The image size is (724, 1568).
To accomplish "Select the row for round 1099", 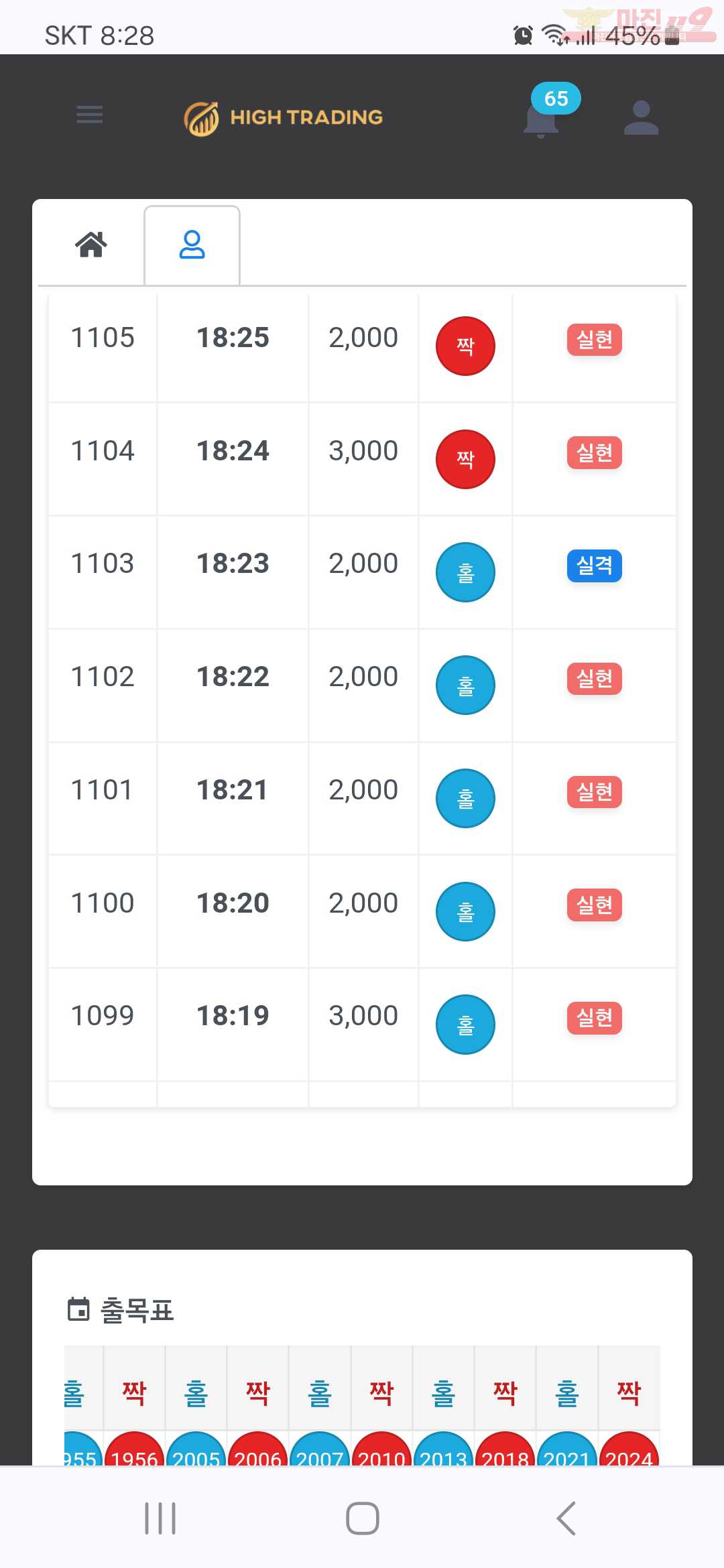I will click(362, 1025).
